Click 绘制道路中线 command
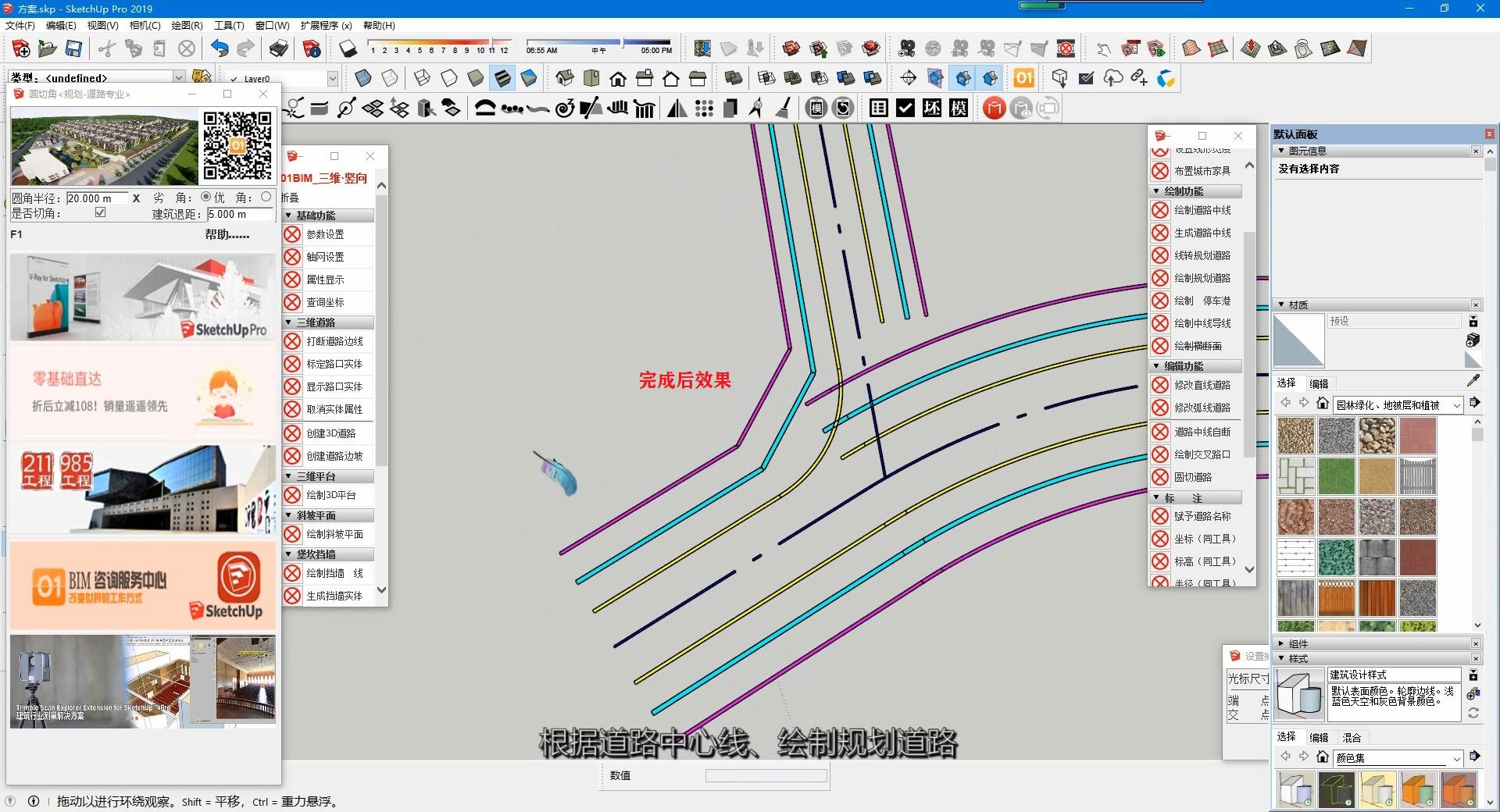 (x=1202, y=210)
